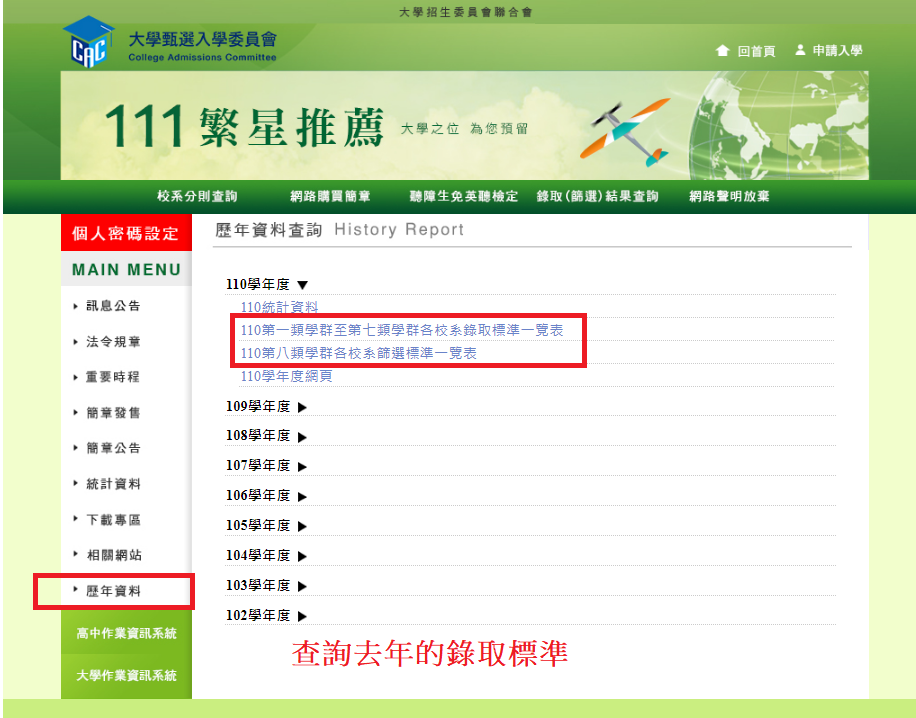The image size is (916, 718).
Task: Open the 申請入學 link
Action: [x=837, y=51]
